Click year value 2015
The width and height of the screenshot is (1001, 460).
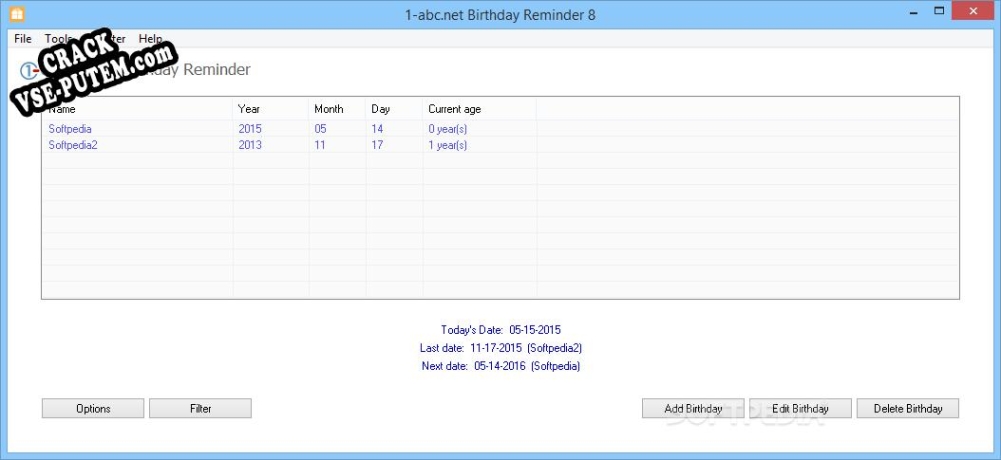(x=250, y=129)
